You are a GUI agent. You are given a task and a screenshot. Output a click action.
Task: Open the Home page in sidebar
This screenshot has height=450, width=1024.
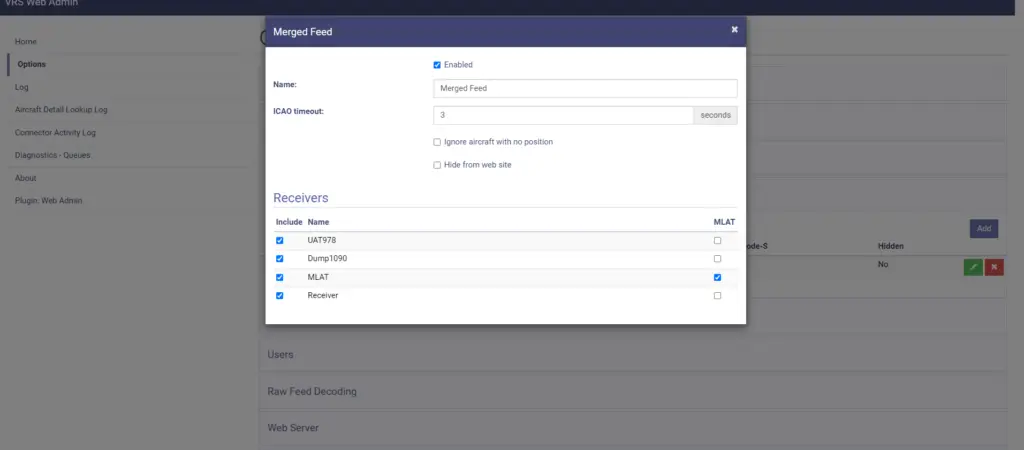[x=25, y=42]
